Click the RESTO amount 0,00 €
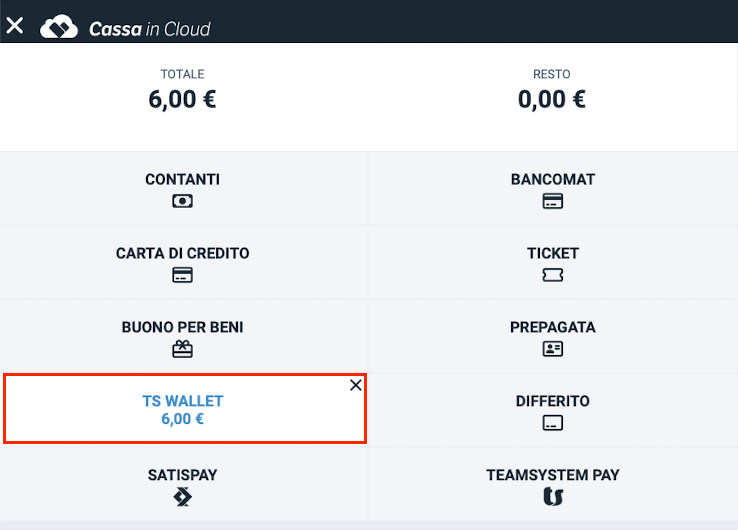738x530 pixels. (x=552, y=99)
